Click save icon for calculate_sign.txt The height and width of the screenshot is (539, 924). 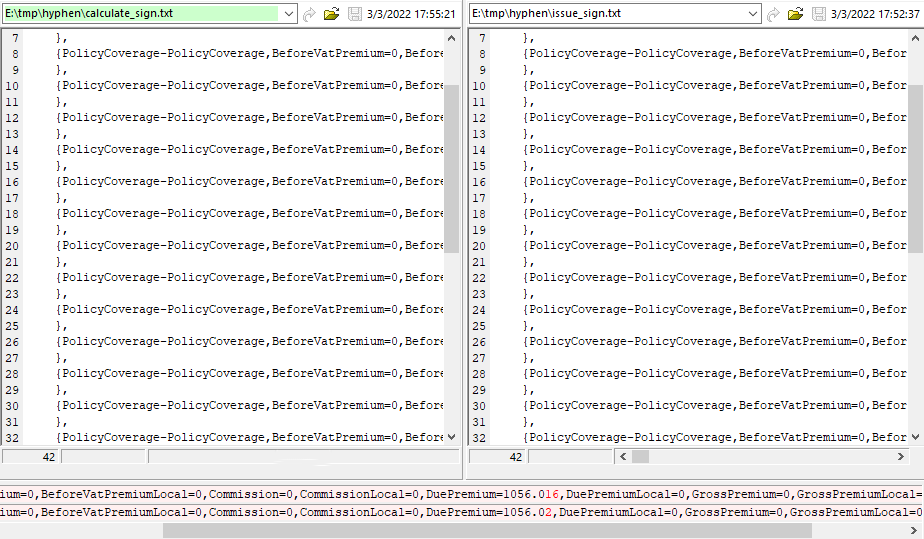(355, 14)
